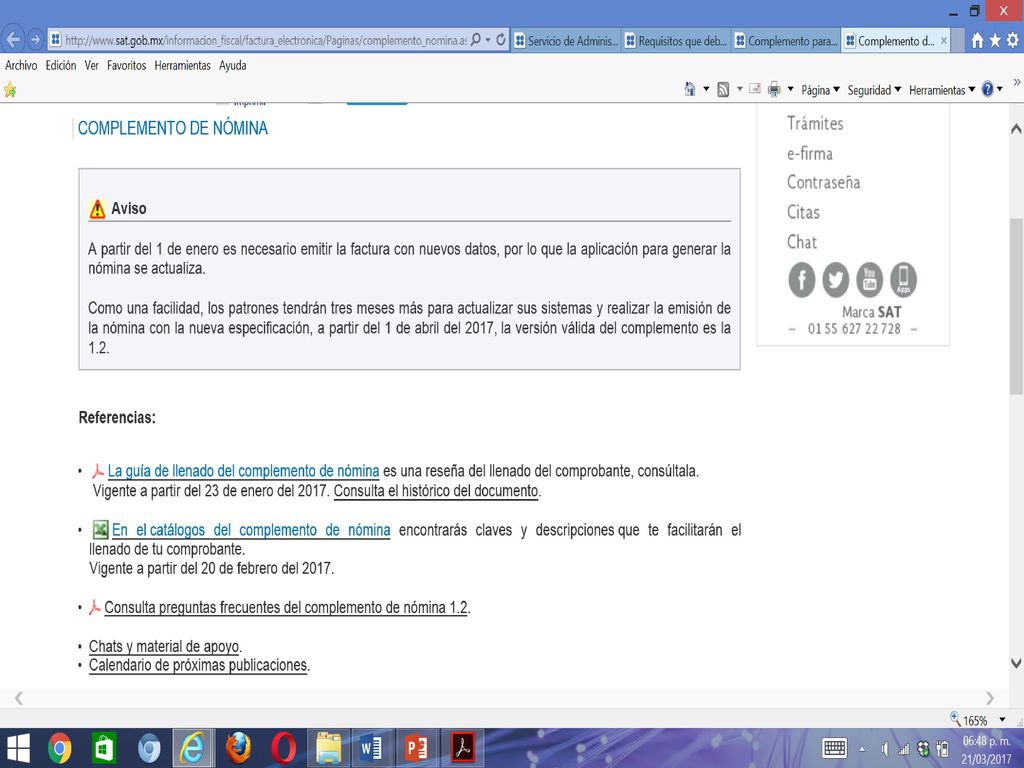Open the Print icon dropdown arrow

coord(790,89)
